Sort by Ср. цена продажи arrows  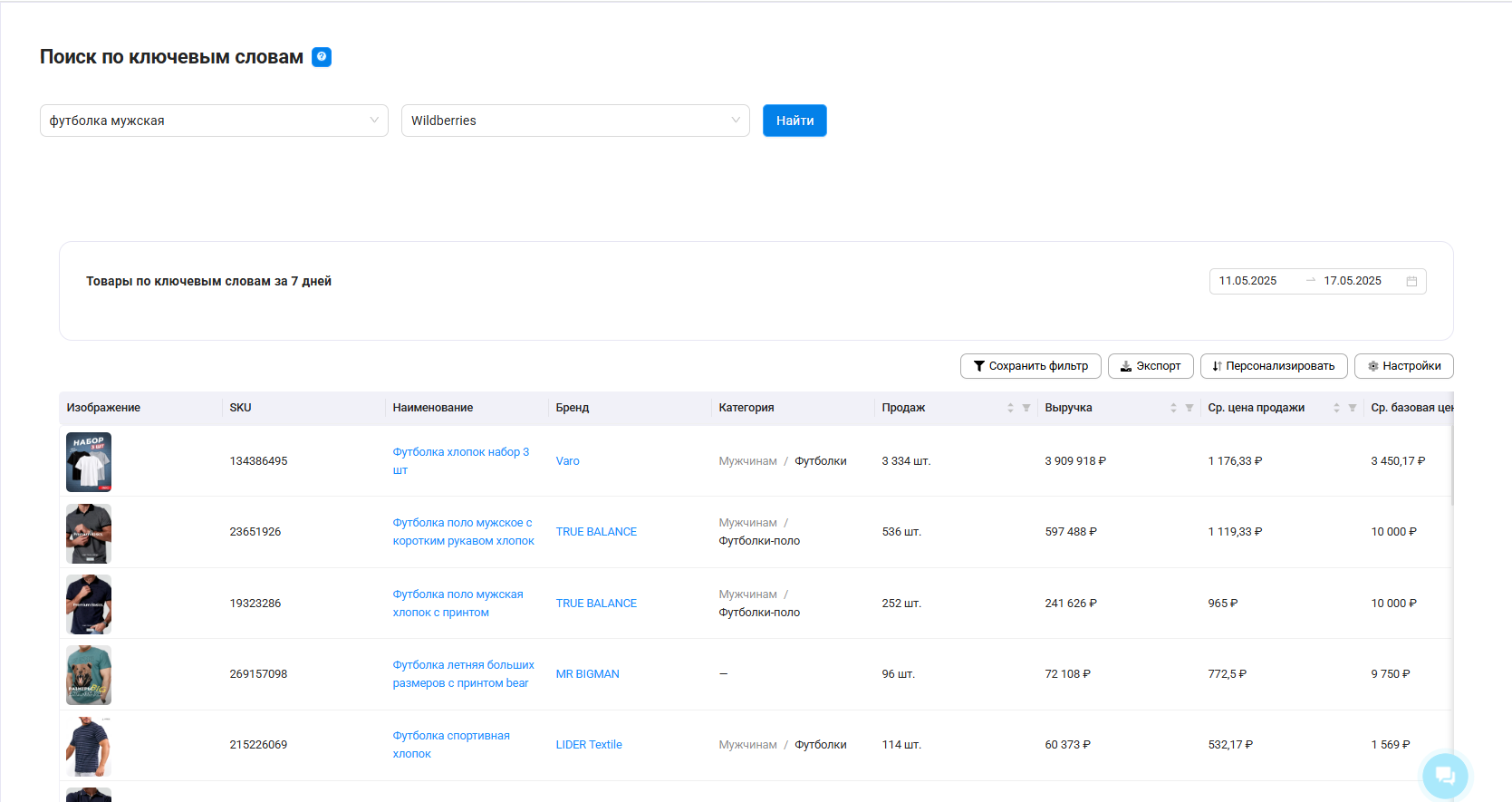tap(1336, 408)
